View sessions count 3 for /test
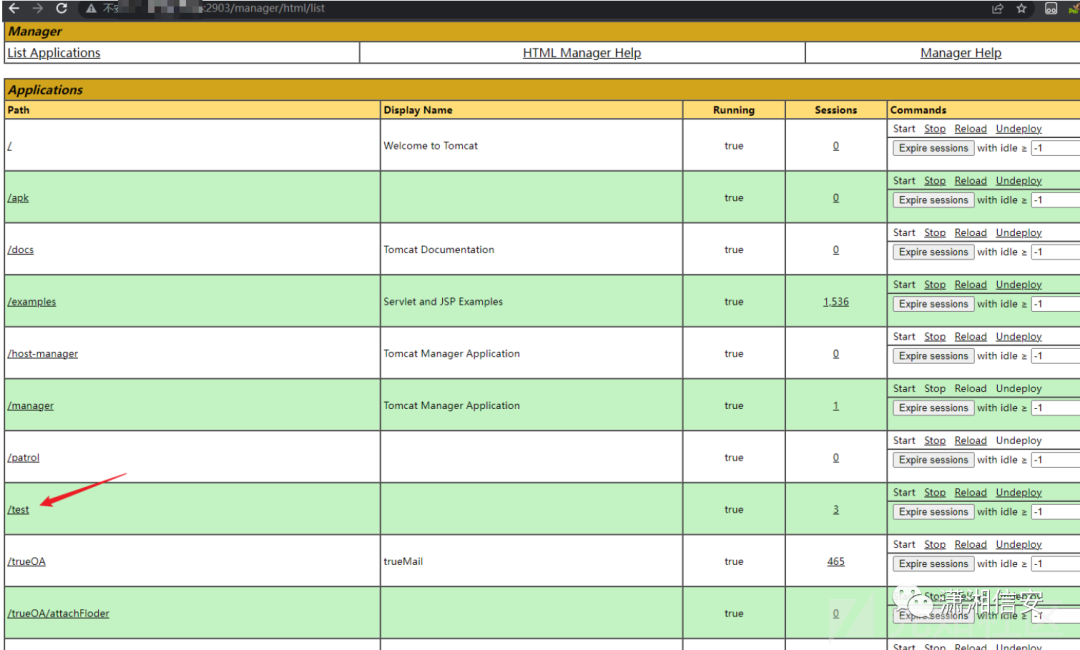The image size is (1080, 650). (x=835, y=510)
